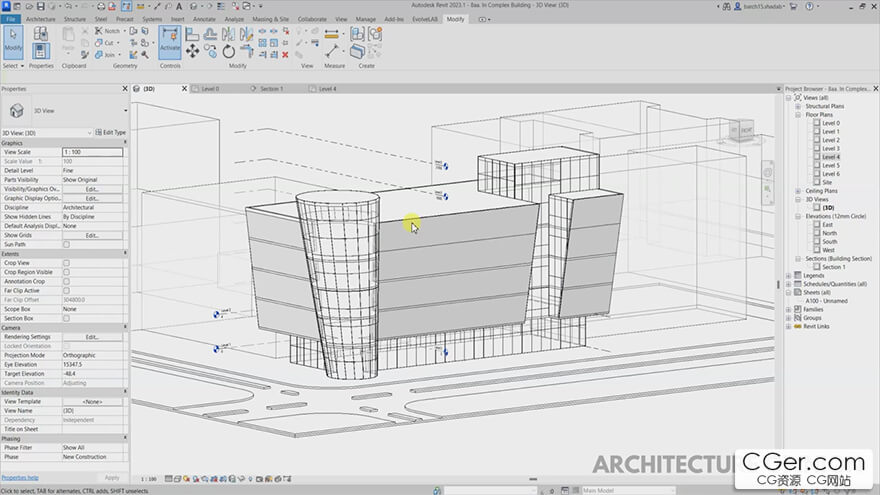Select the Rotate tool
The image size is (880, 495).
(x=228, y=52)
